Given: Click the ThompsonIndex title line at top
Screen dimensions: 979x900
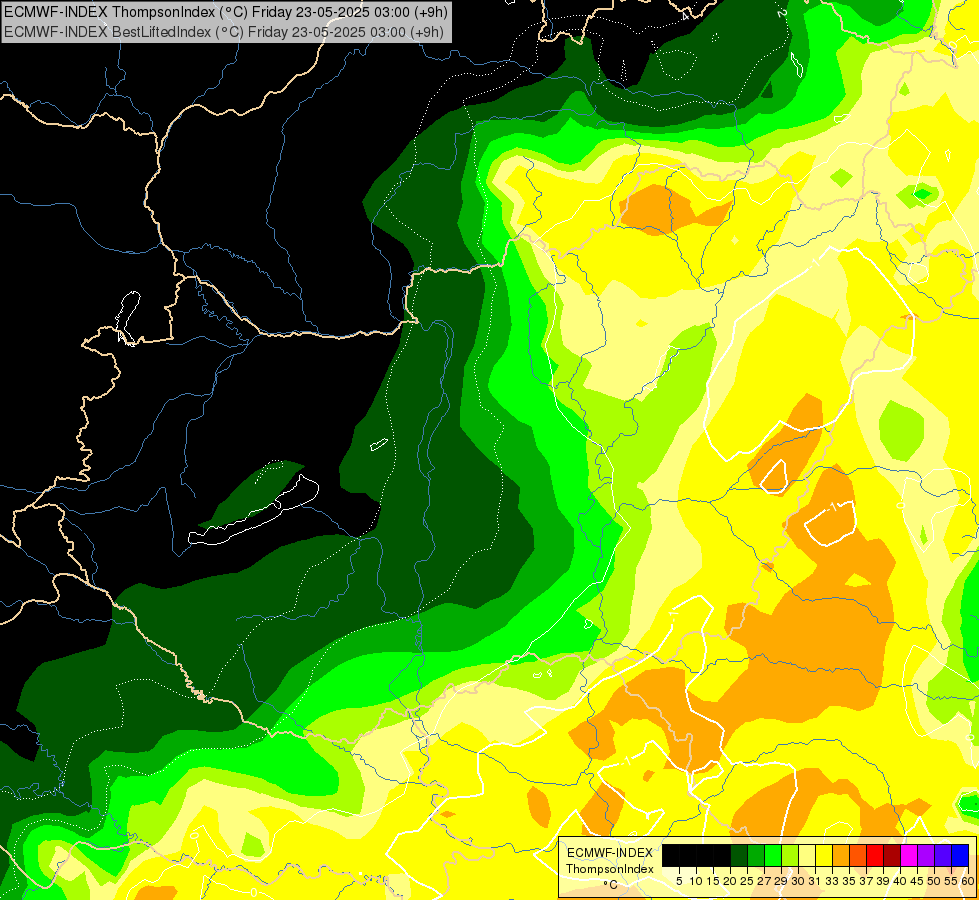Looking at the screenshot, I should [225, 12].
